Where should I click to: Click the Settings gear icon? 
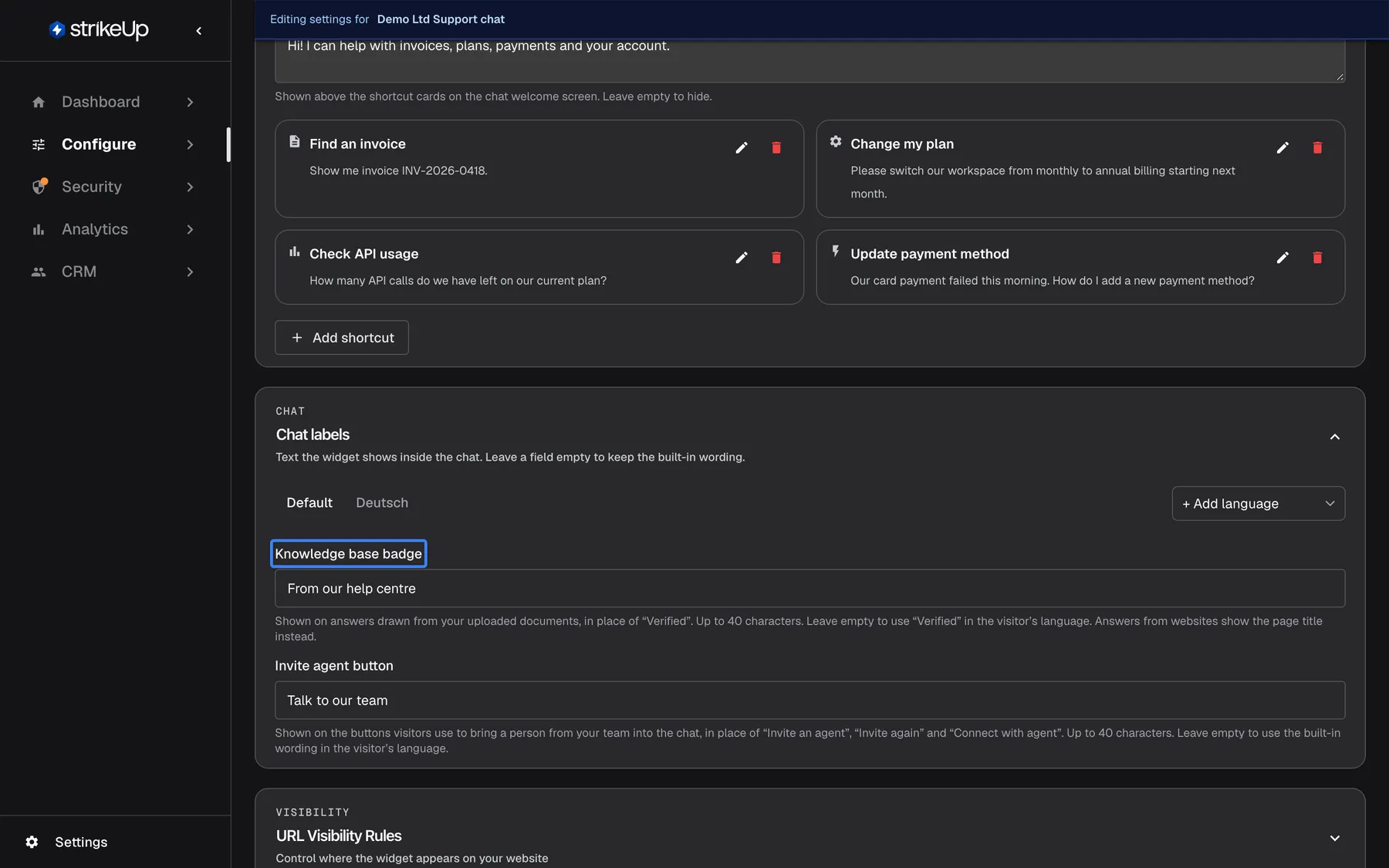32,842
